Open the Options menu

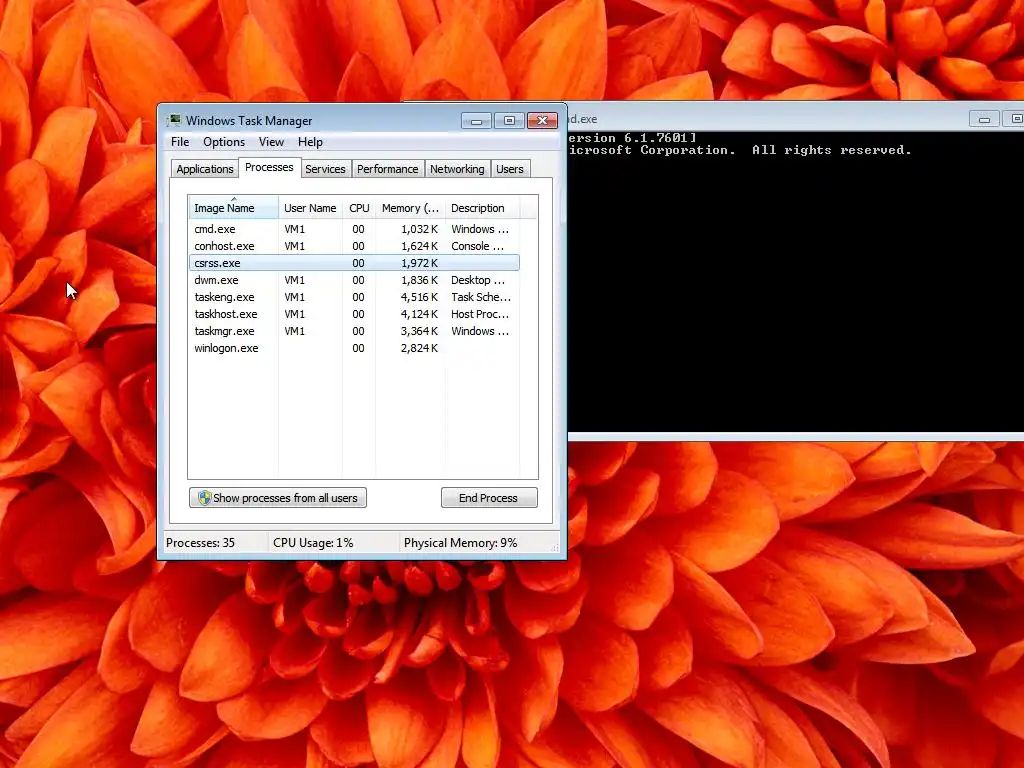[x=223, y=142]
